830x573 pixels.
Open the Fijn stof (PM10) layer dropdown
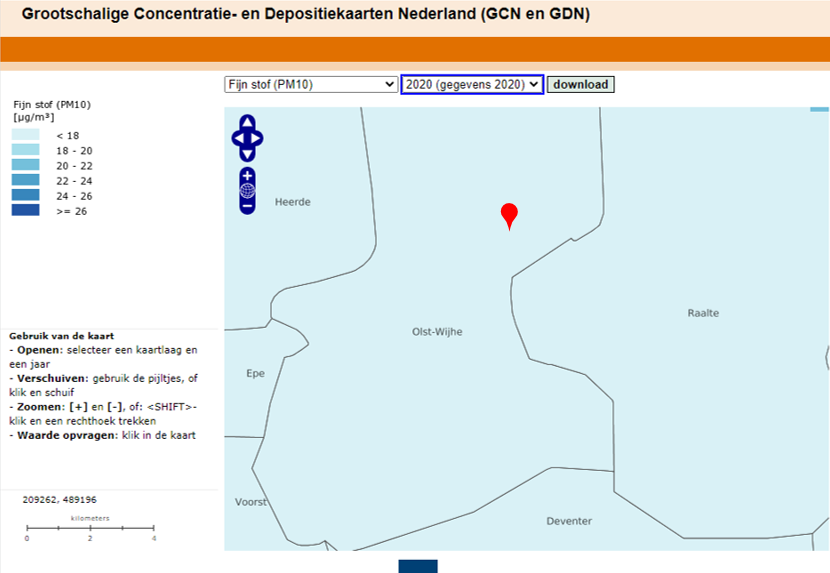coord(311,85)
